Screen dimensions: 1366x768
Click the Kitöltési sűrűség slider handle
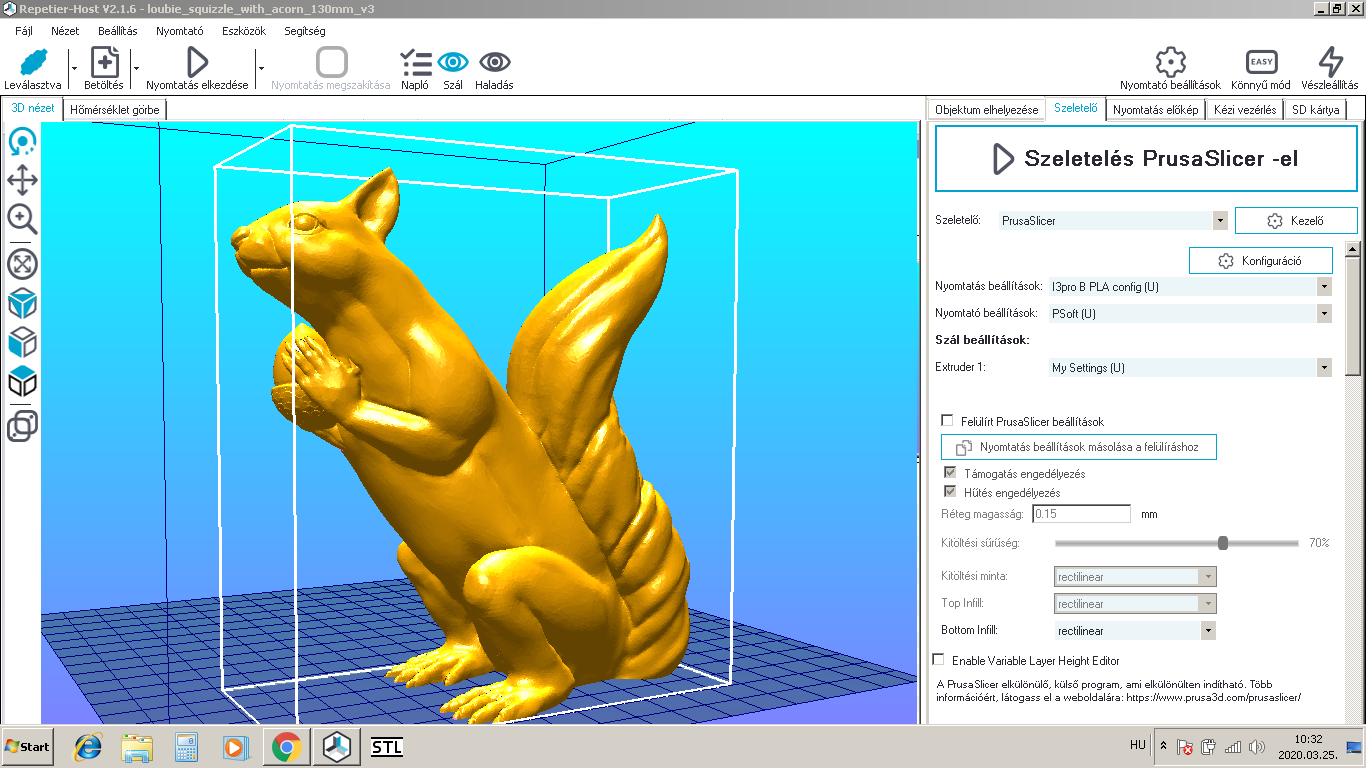(1222, 542)
